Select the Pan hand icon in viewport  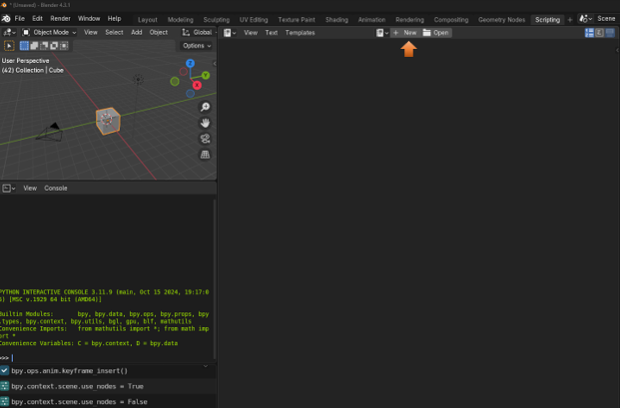(x=205, y=123)
